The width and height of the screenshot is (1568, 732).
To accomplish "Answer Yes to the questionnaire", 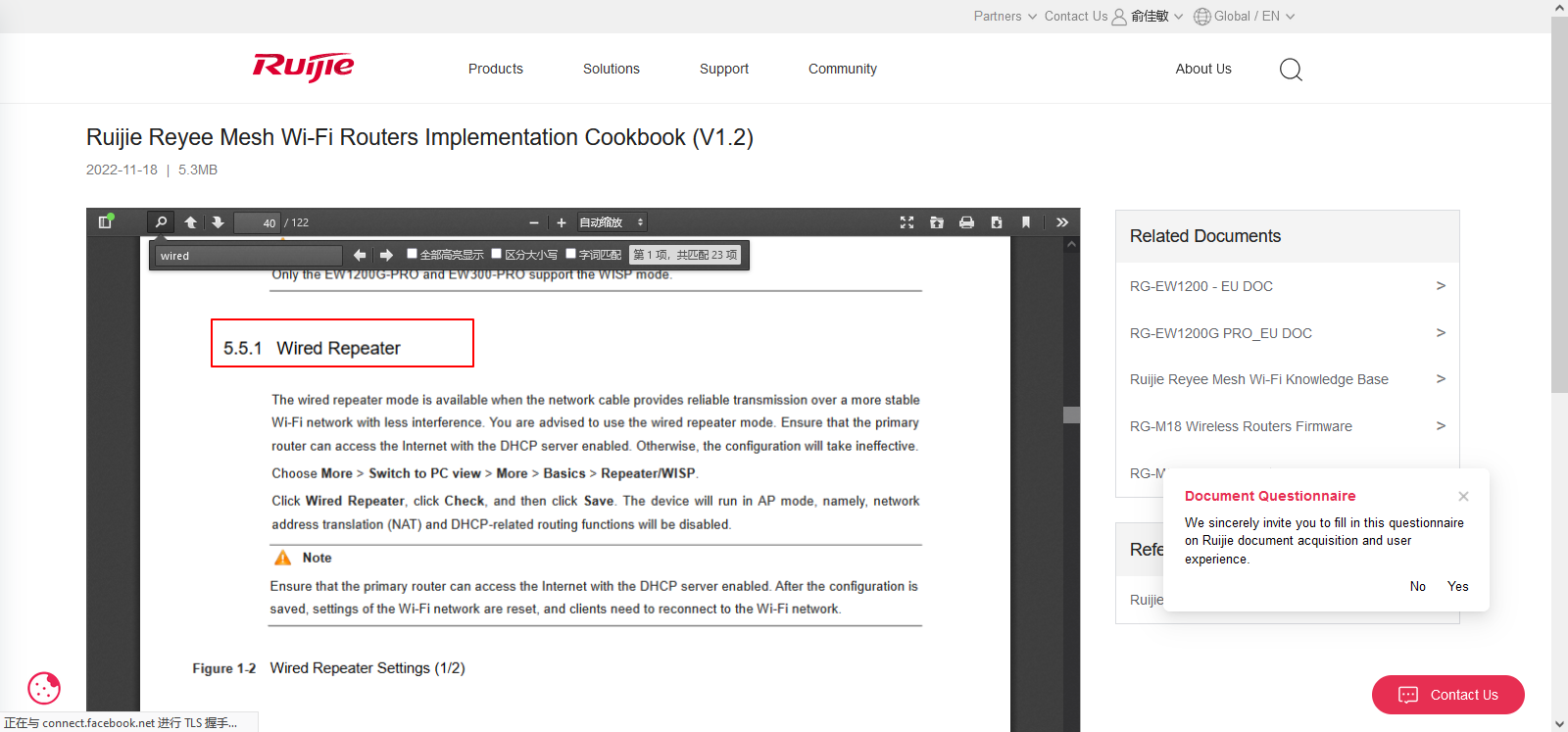I will (1458, 586).
